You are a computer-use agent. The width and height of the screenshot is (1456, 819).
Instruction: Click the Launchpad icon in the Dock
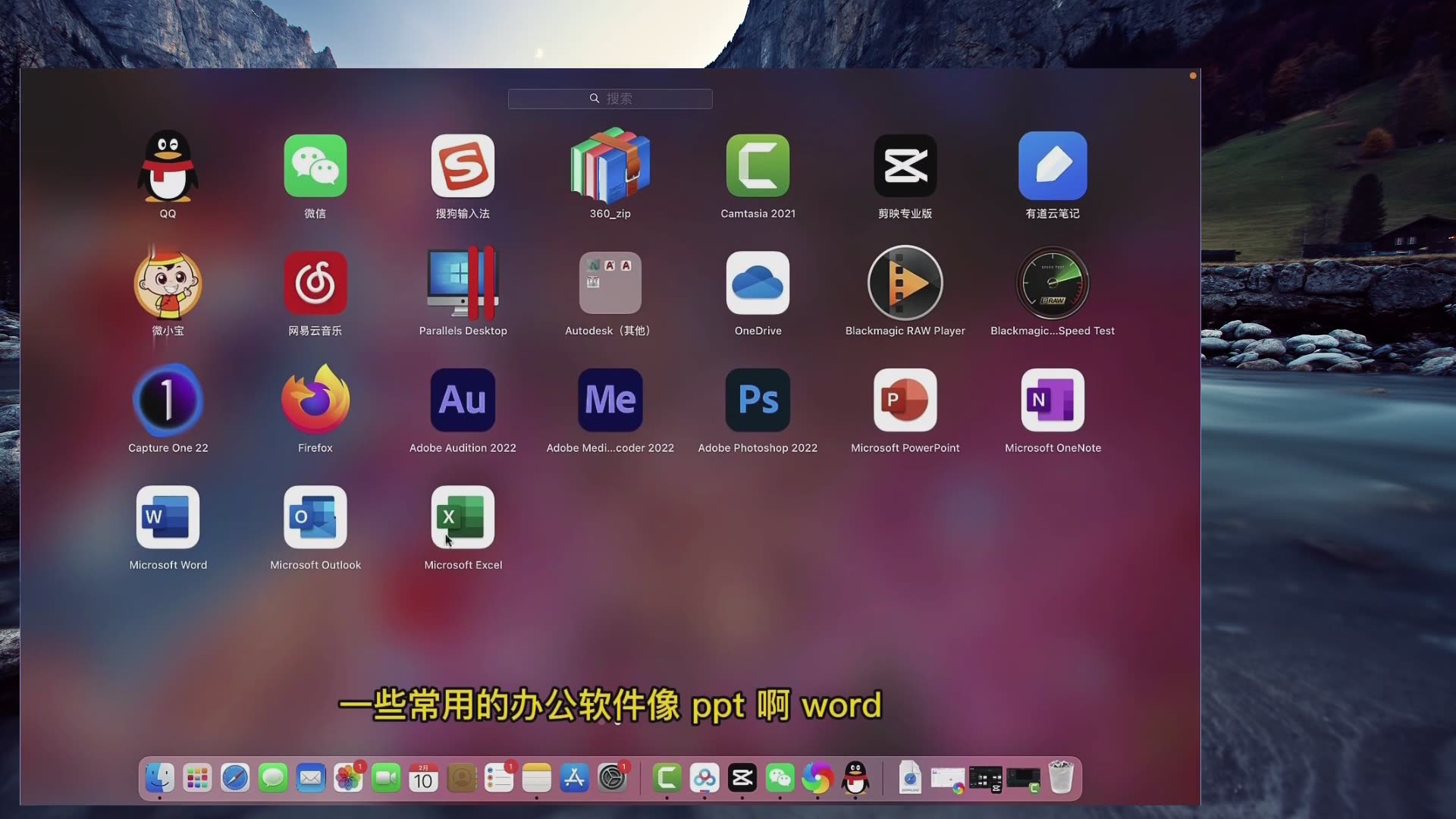tap(197, 778)
